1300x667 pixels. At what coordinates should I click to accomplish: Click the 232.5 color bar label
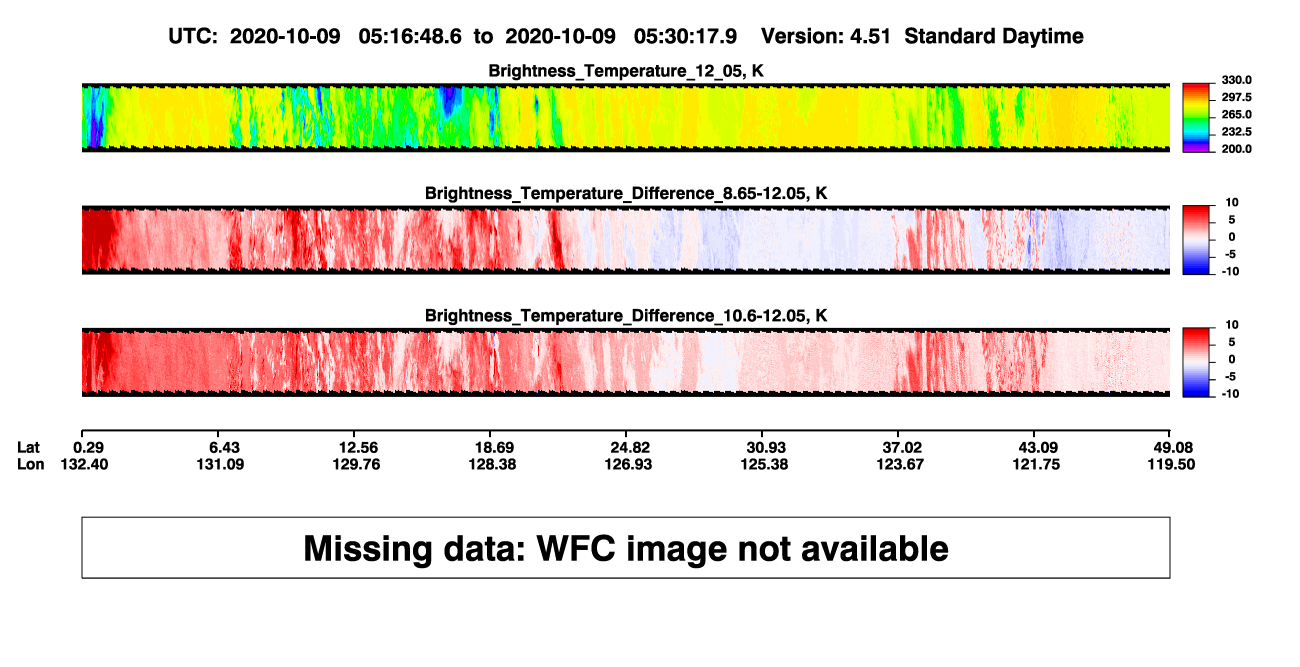pos(1238,131)
